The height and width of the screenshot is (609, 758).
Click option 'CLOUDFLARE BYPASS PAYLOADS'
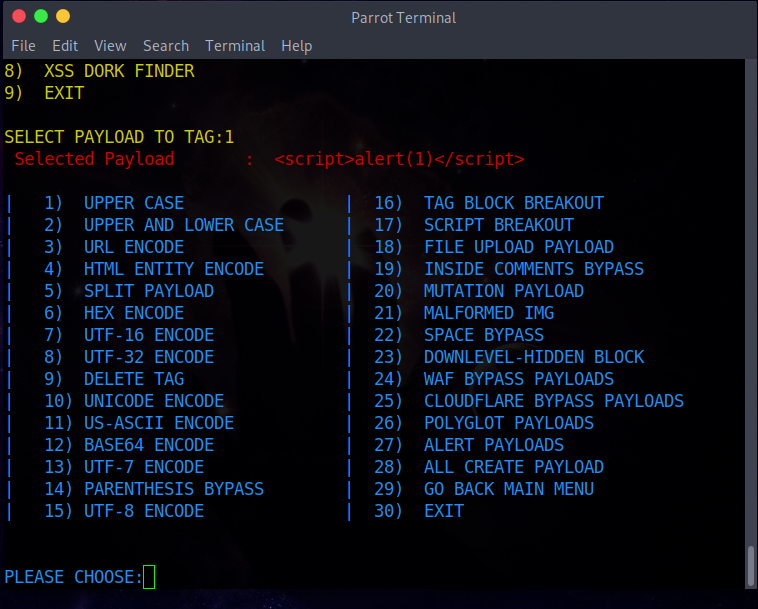coord(554,401)
